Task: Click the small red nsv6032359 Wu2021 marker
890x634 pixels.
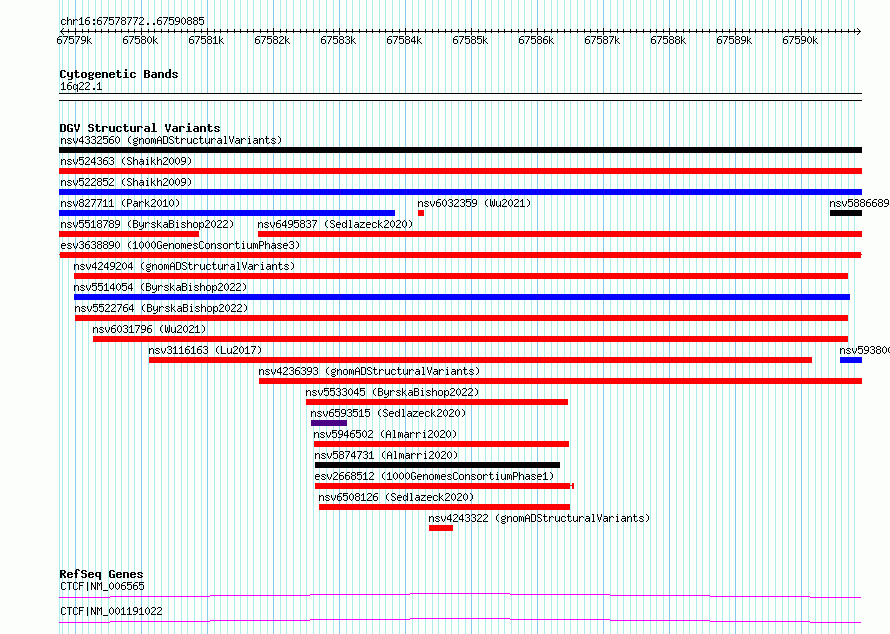Action: click(x=421, y=213)
